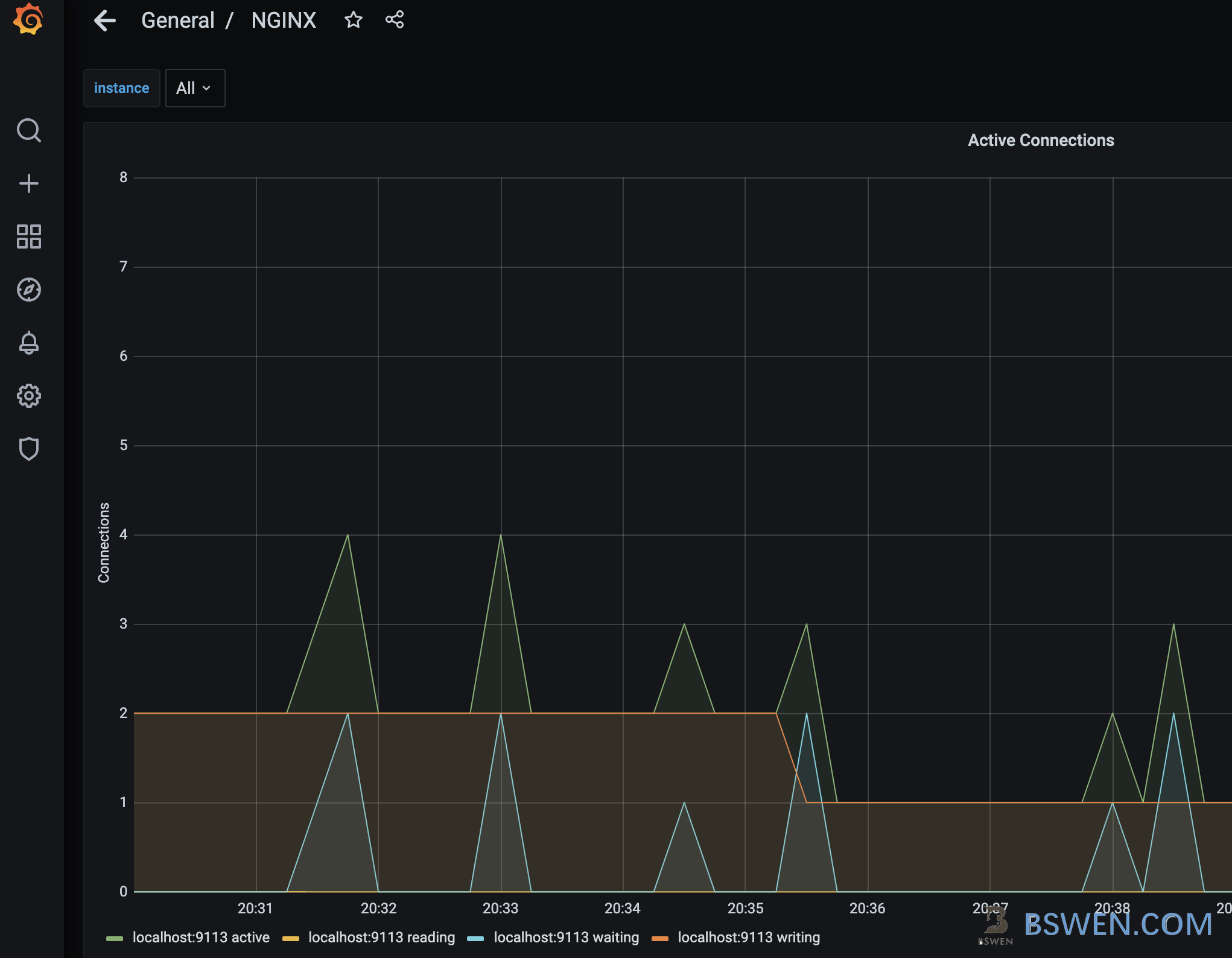1232x958 pixels.
Task: Toggle localhost:9113 active series in legend
Action: coord(201,937)
